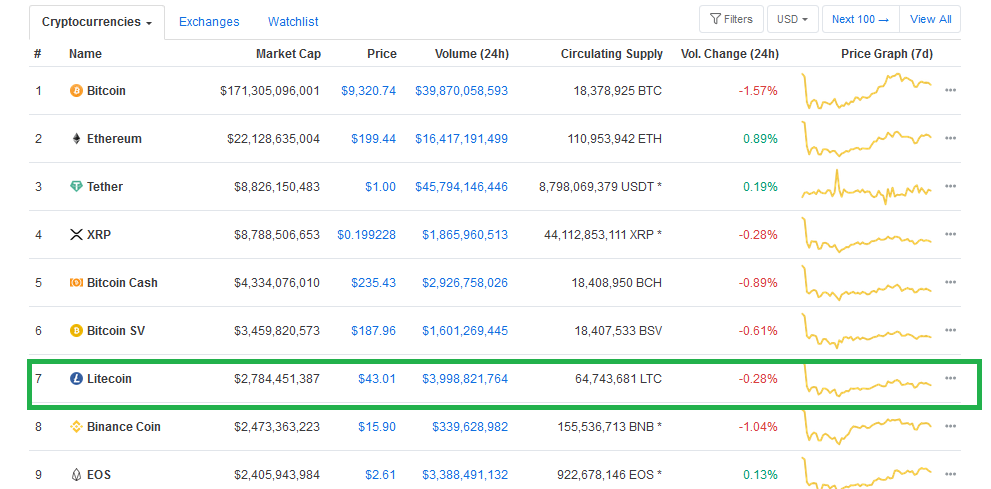
Task: Sort by the Volume (24h) column header
Action: (x=471, y=54)
